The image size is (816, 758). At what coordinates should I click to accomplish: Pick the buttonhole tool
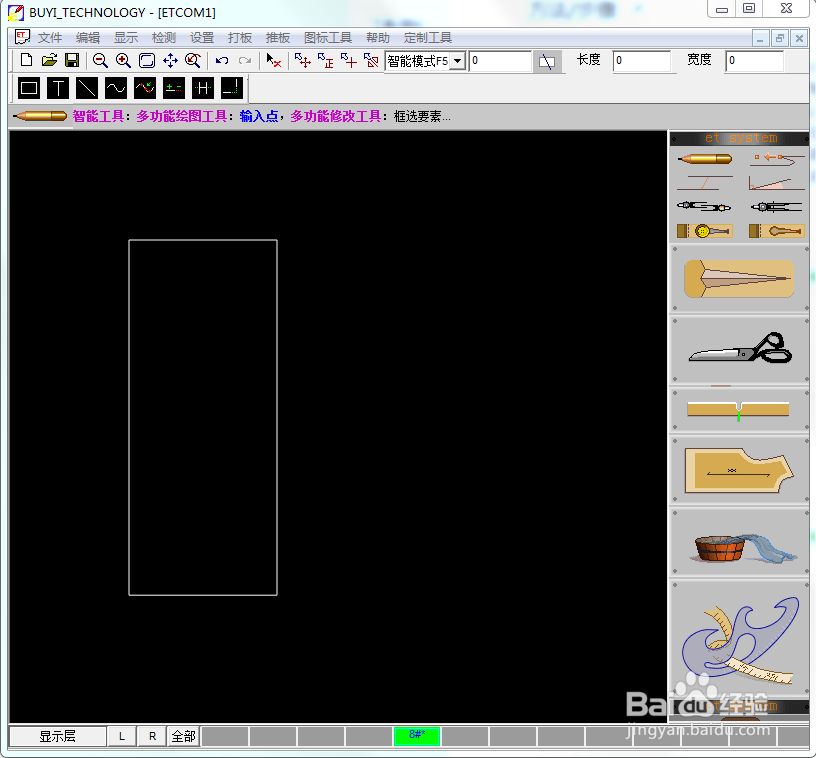coord(777,230)
